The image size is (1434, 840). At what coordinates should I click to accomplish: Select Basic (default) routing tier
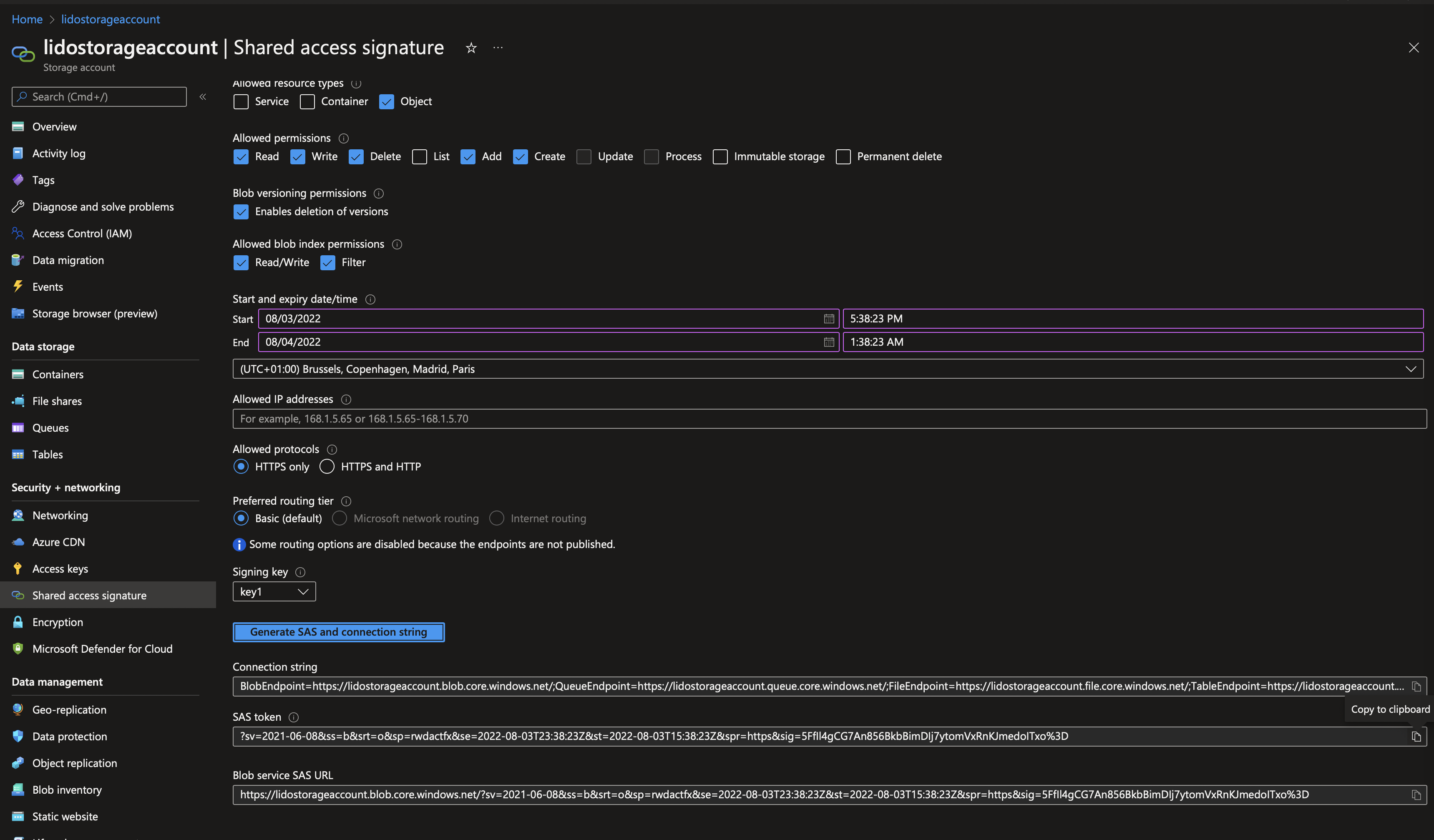click(241, 518)
